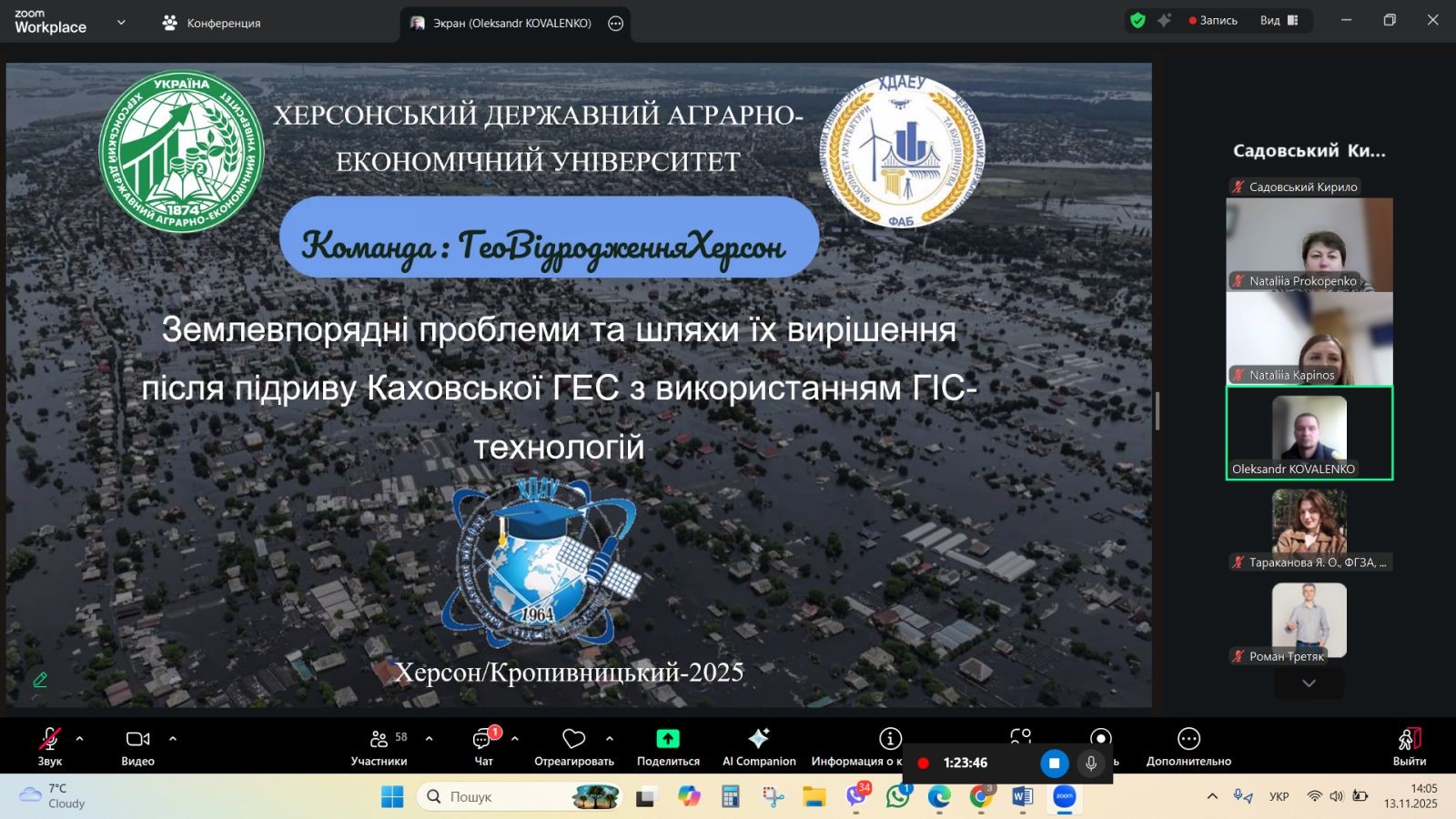1456x819 pixels.
Task: Click the Дополнительно more options icon
Action: pyautogui.click(x=1188, y=739)
